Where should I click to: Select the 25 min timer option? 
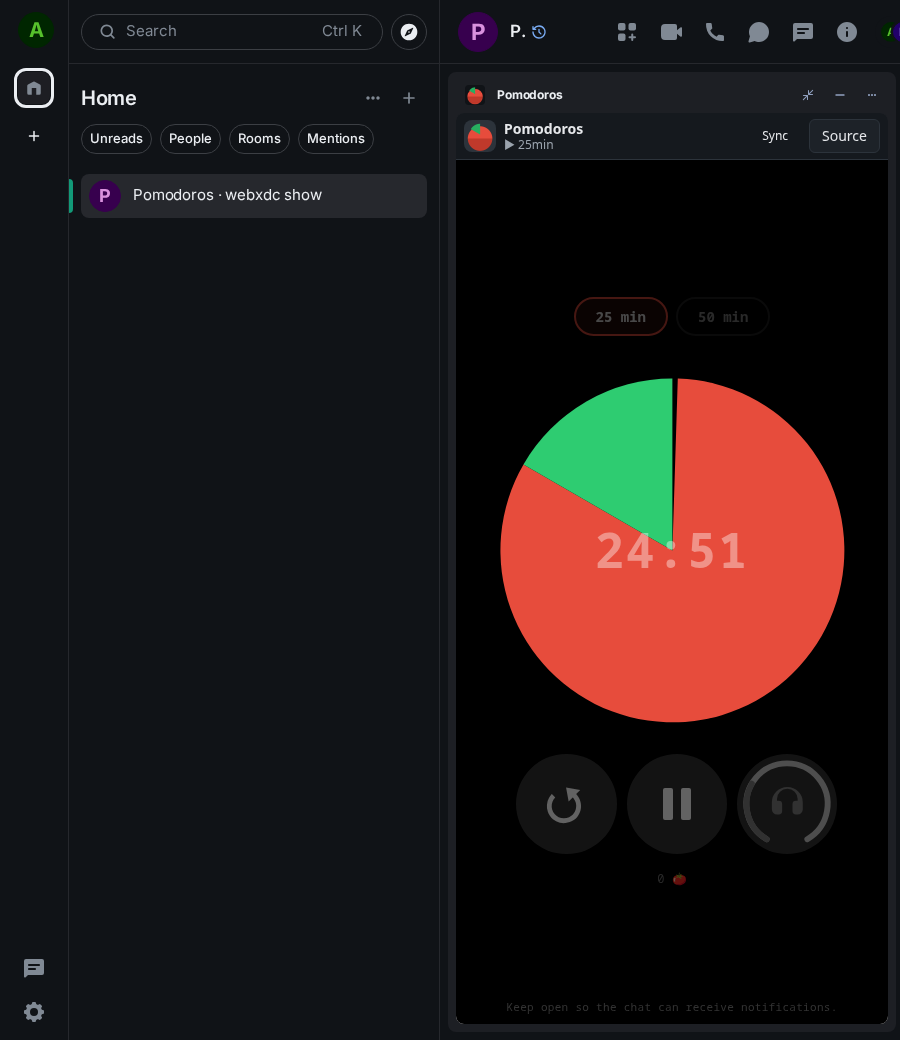621,317
